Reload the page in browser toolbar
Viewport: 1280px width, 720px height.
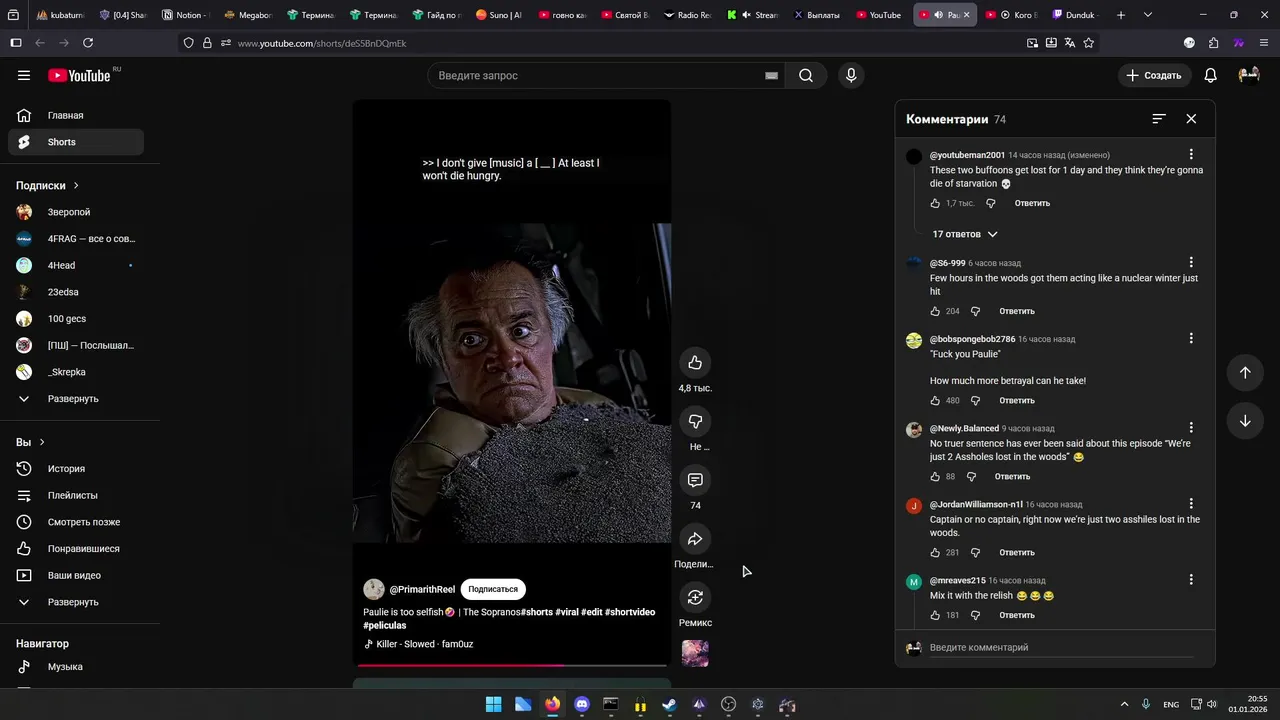[x=88, y=43]
